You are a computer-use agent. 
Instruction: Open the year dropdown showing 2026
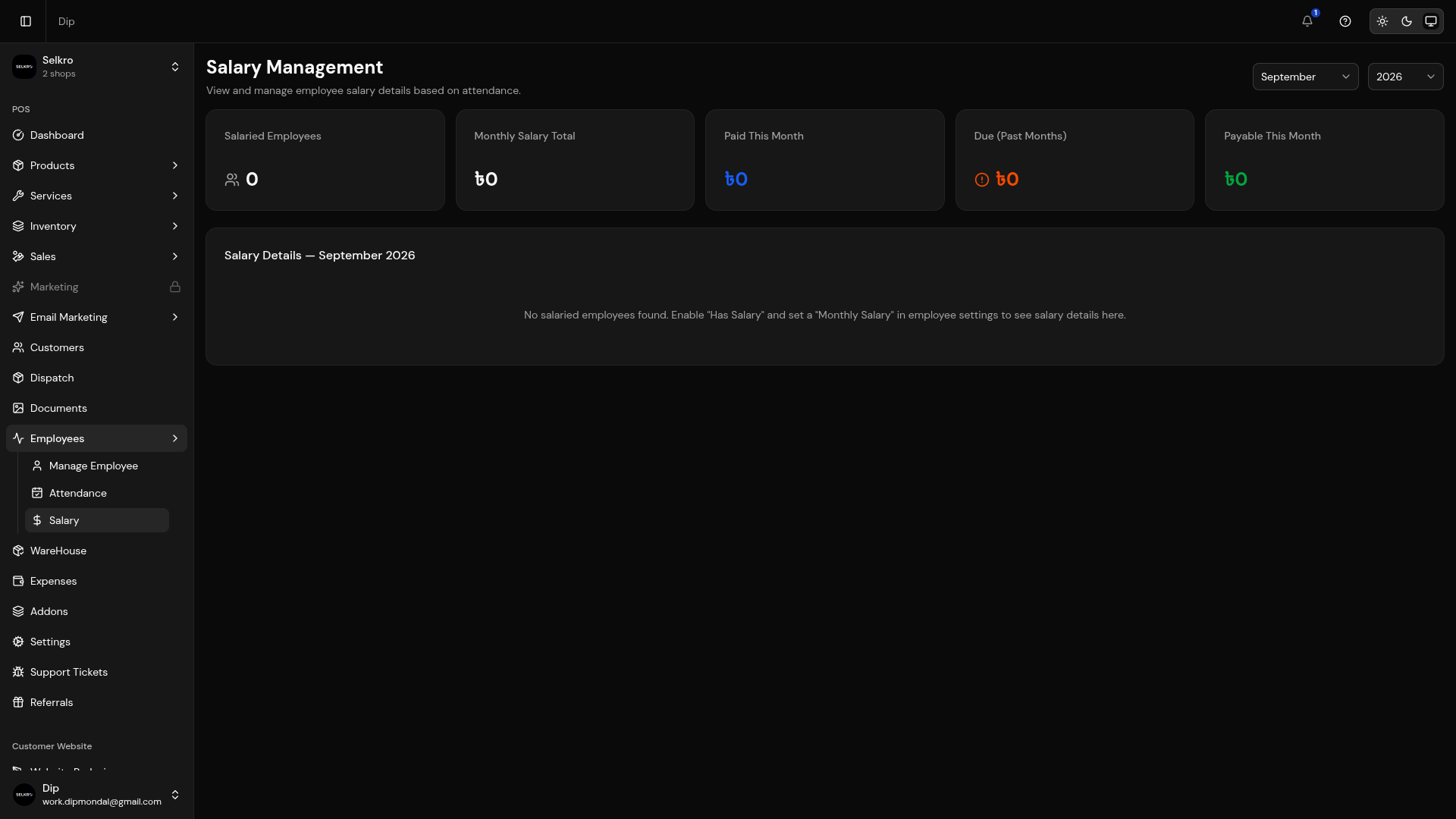(1405, 77)
